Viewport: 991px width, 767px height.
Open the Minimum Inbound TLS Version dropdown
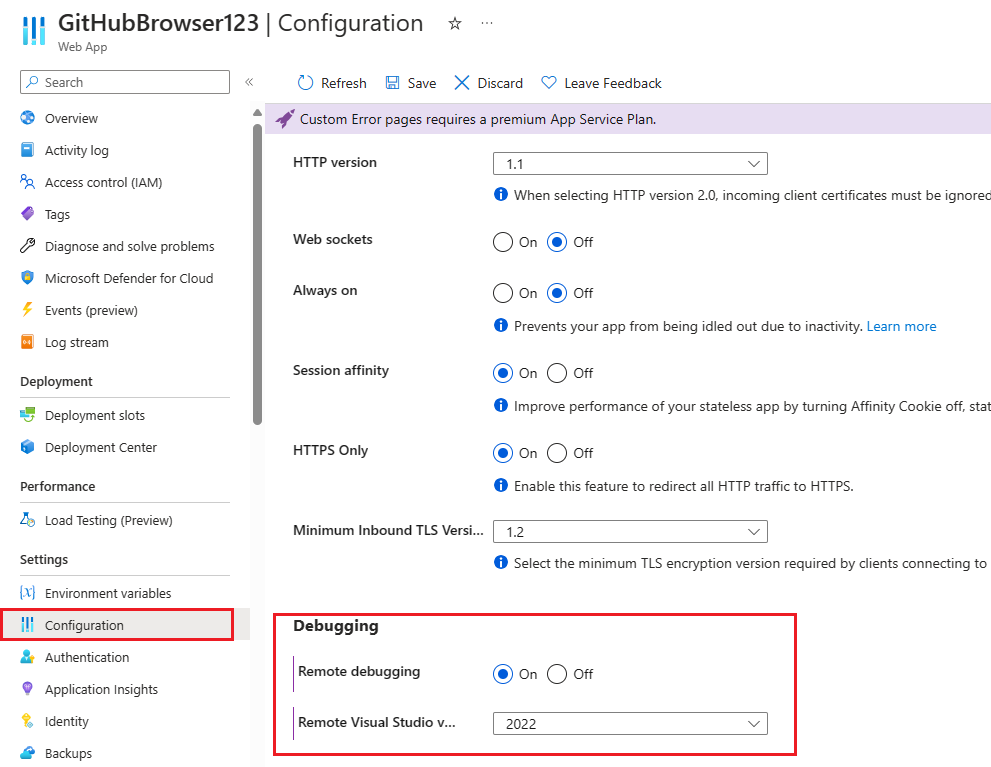[x=630, y=531]
